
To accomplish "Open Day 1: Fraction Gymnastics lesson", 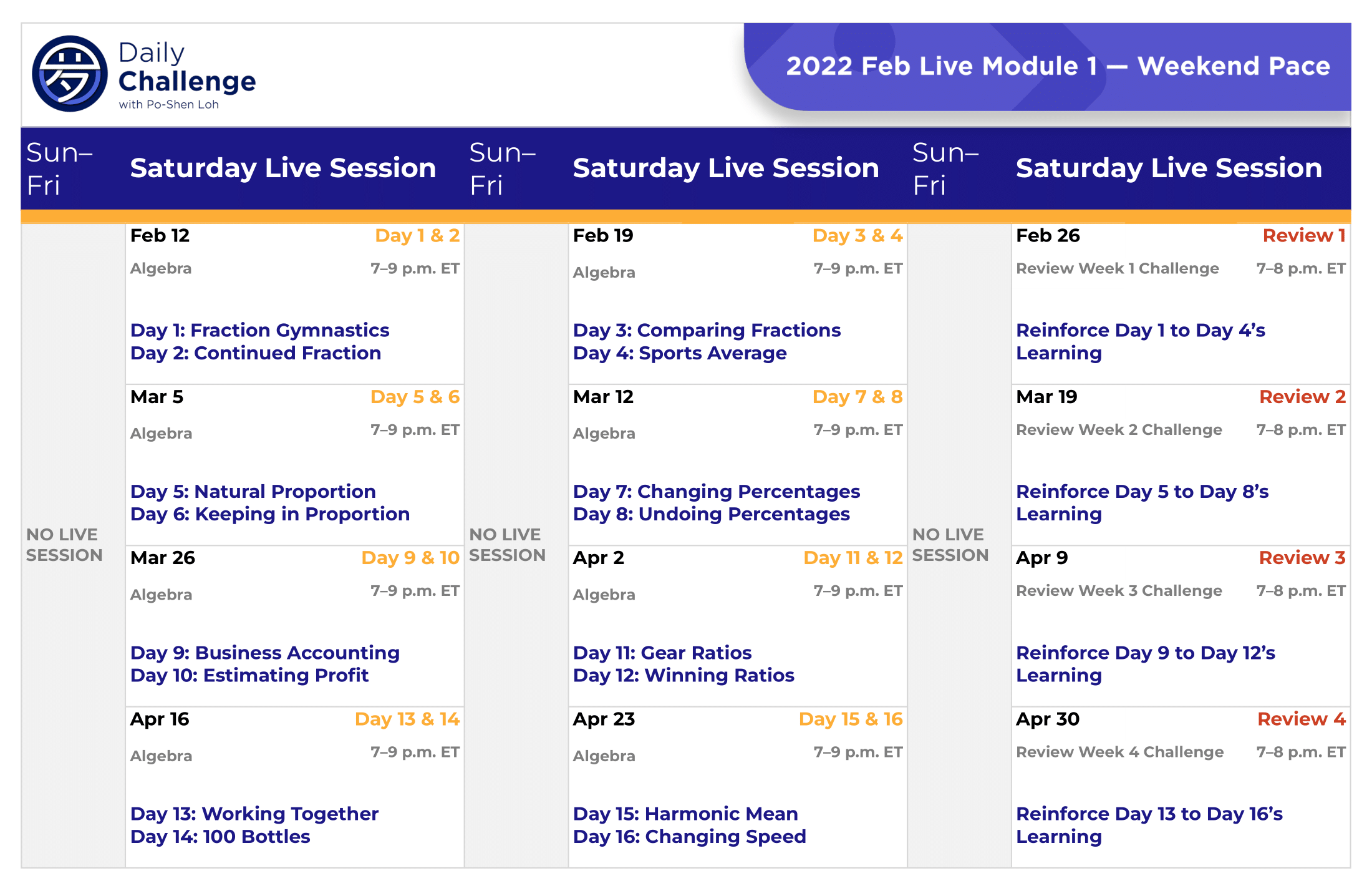I will (259, 330).
